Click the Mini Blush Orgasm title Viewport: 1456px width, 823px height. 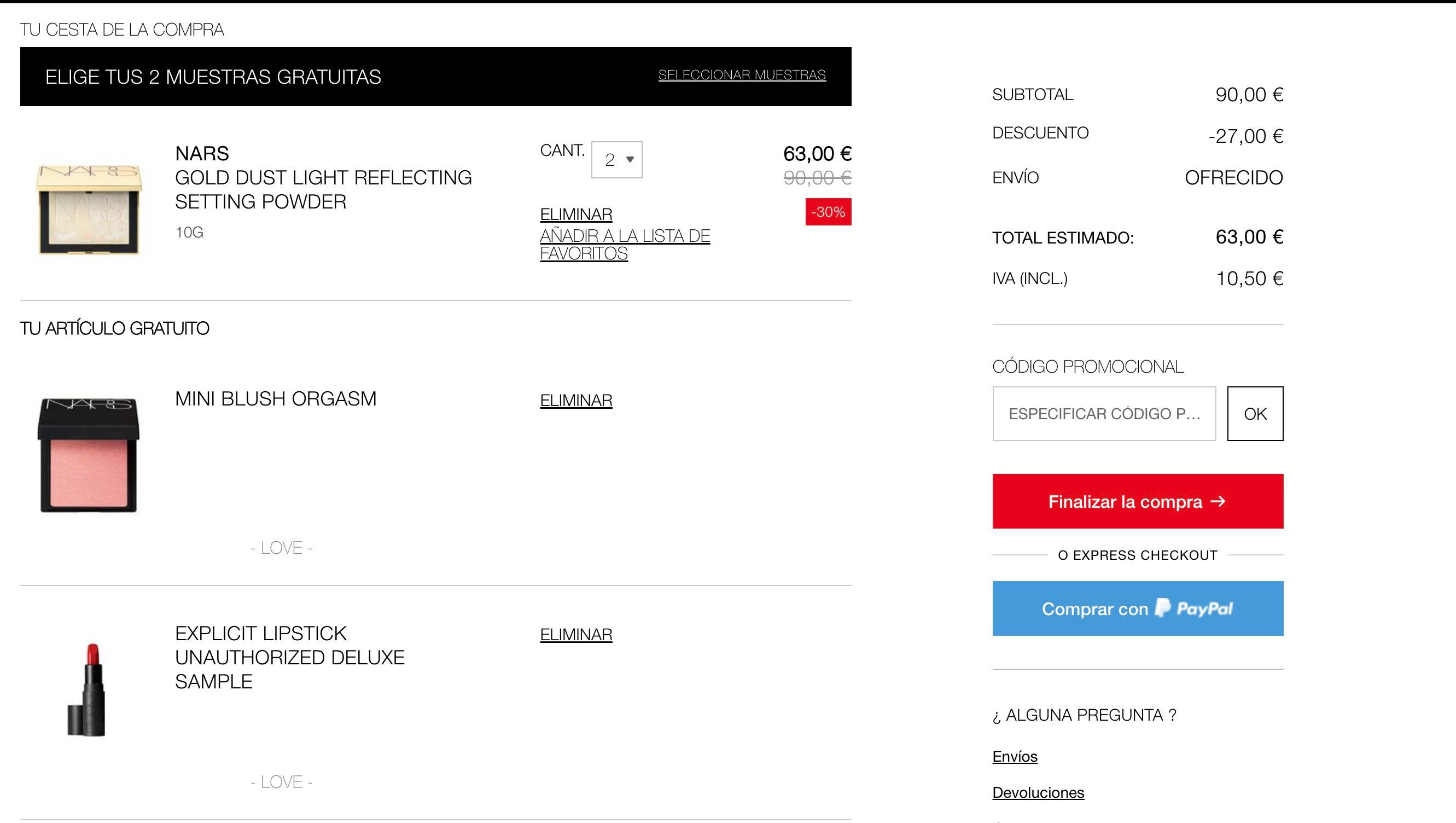(275, 399)
